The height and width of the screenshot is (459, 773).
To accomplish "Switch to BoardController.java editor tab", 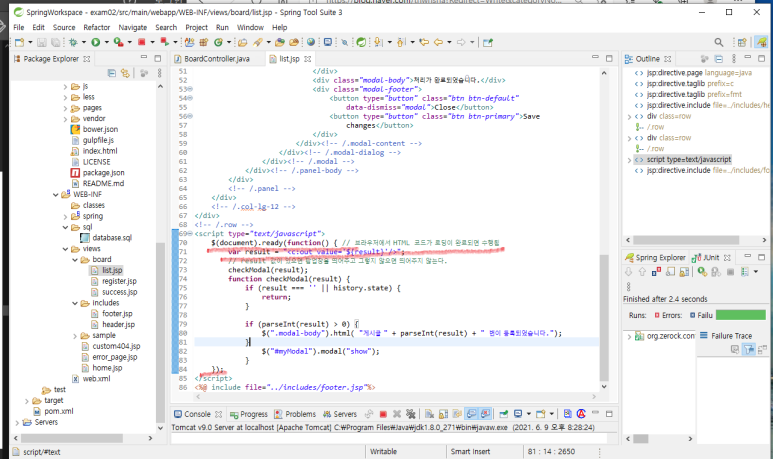I will (x=212, y=59).
